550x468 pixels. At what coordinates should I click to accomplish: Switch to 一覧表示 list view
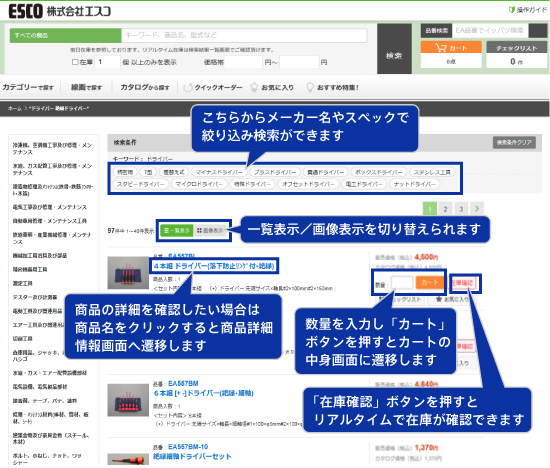tap(177, 230)
